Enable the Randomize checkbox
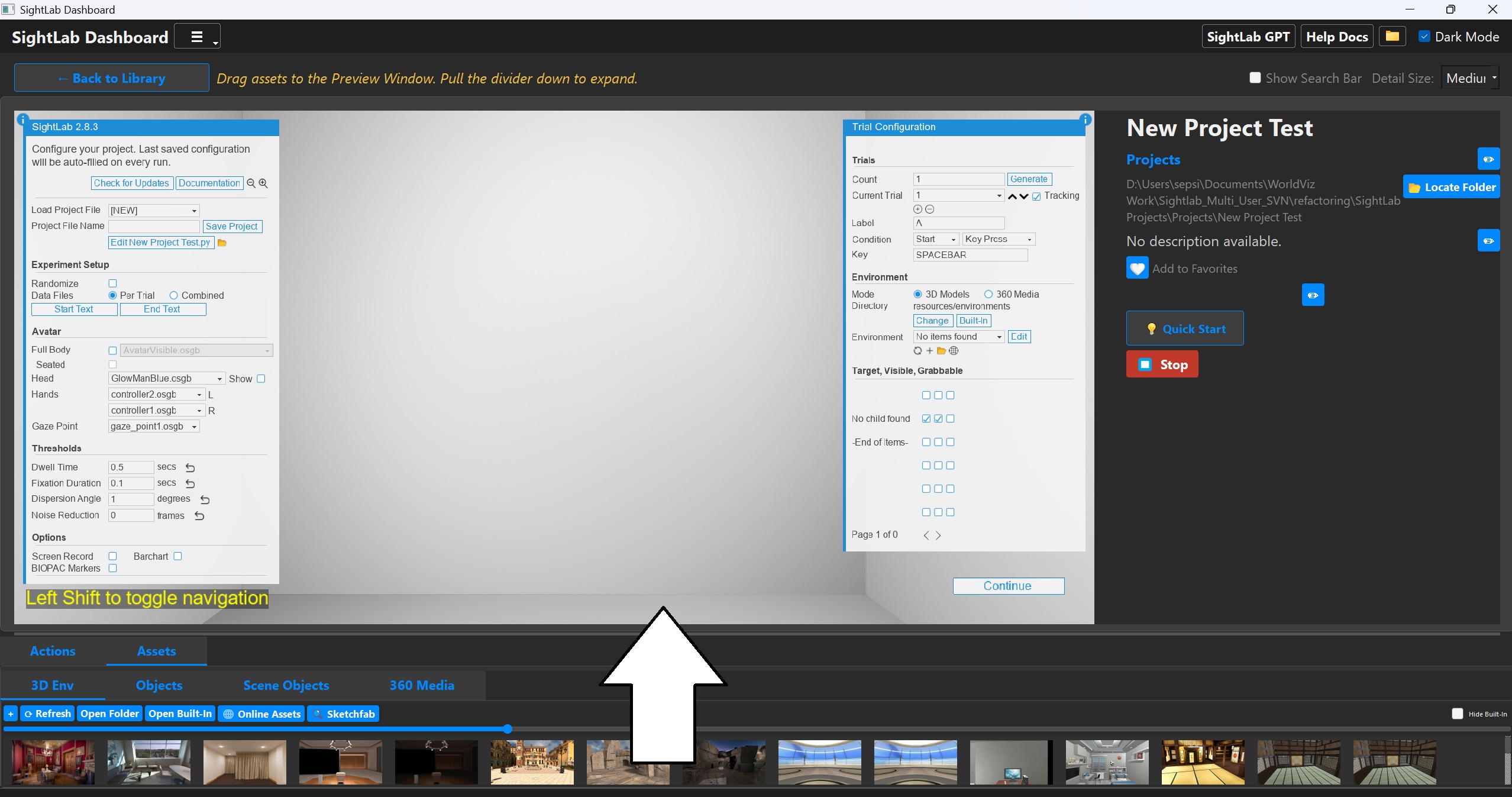 112,283
